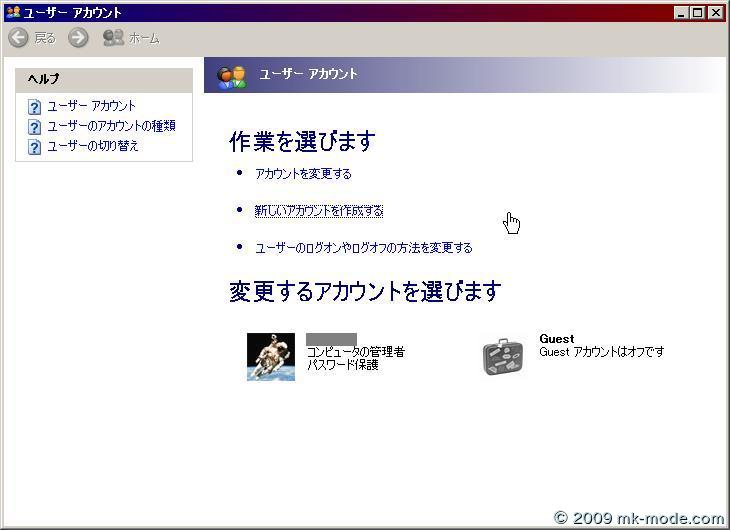
Task: Choose アカウントを変更する task
Action: (303, 174)
